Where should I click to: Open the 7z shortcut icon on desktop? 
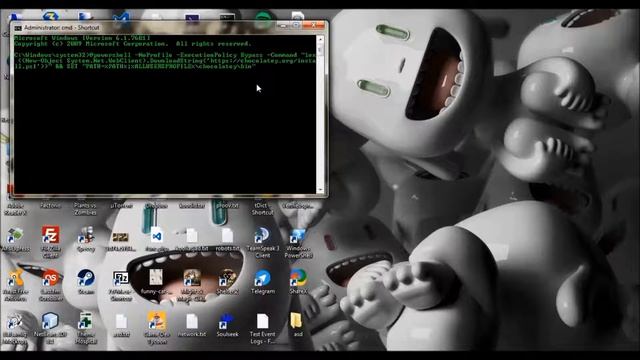tap(121, 278)
